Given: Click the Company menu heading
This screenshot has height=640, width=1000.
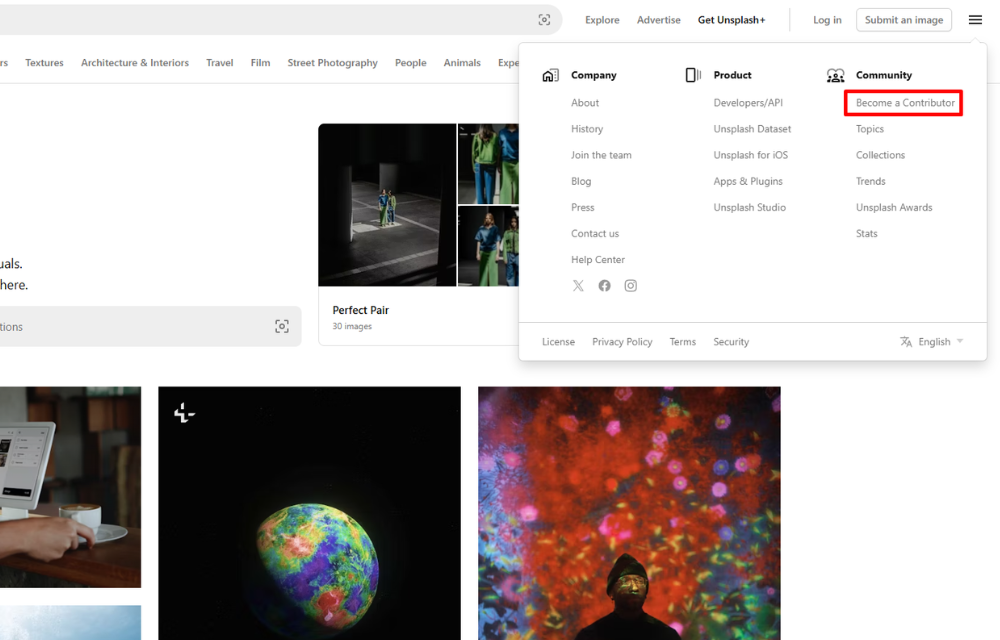Looking at the screenshot, I should coord(593,75).
